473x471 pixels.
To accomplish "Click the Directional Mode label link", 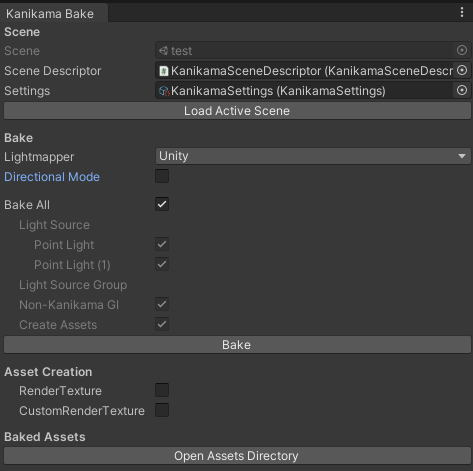I will point(52,177).
